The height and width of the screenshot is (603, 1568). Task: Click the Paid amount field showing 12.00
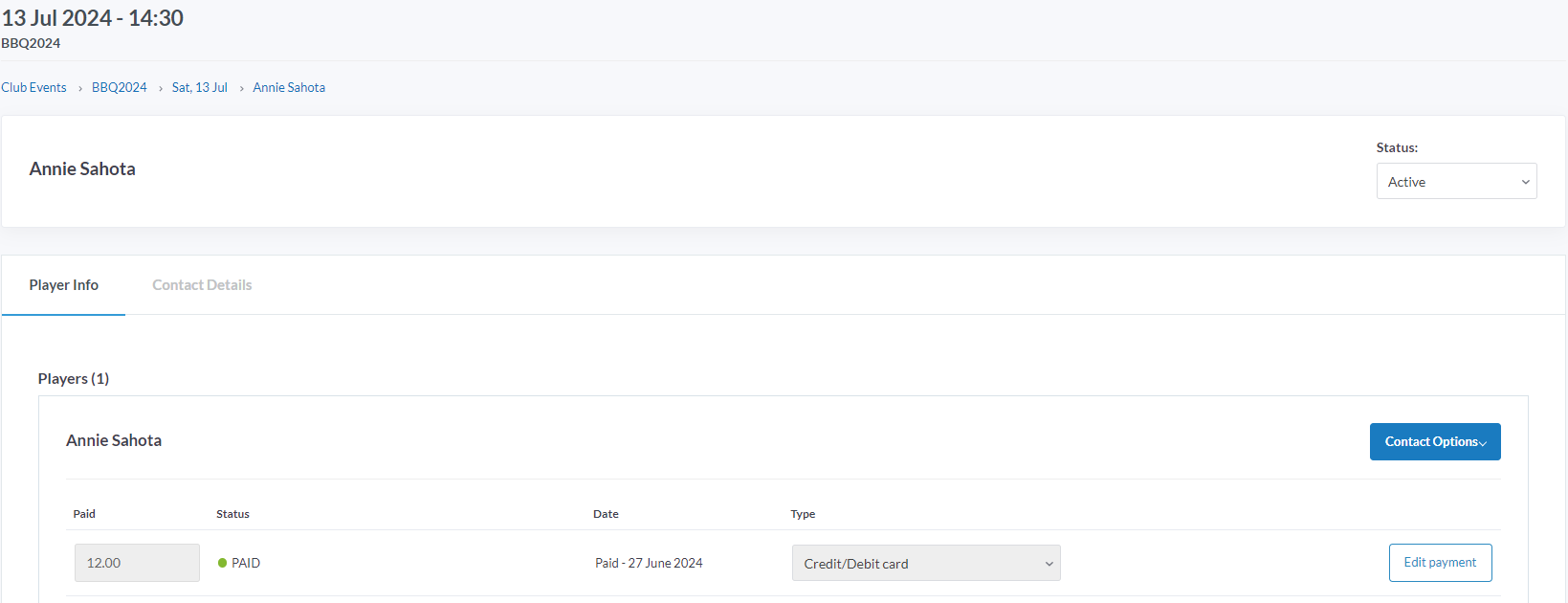pyautogui.click(x=137, y=563)
